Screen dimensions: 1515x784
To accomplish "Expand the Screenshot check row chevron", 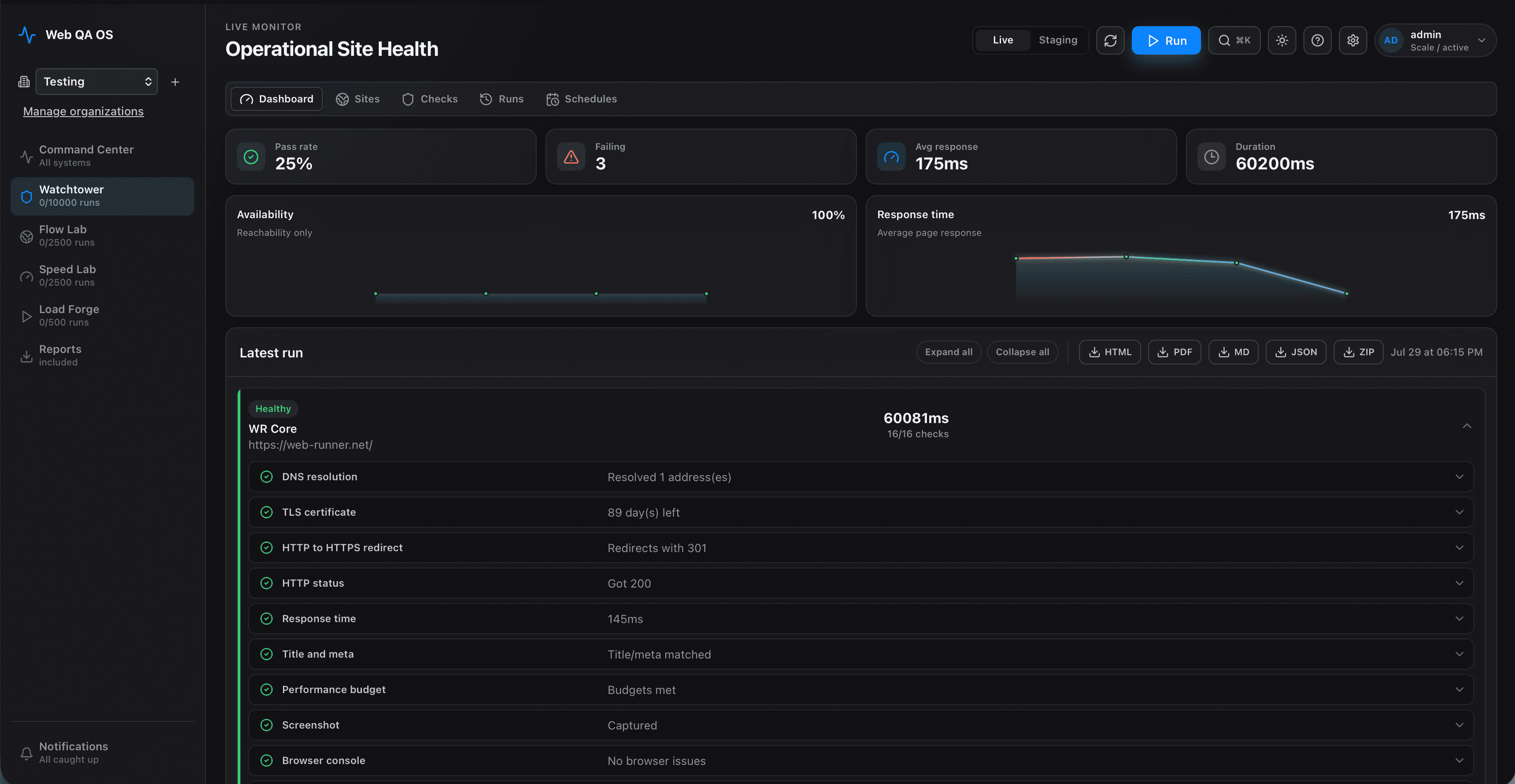I will click(x=1459, y=725).
